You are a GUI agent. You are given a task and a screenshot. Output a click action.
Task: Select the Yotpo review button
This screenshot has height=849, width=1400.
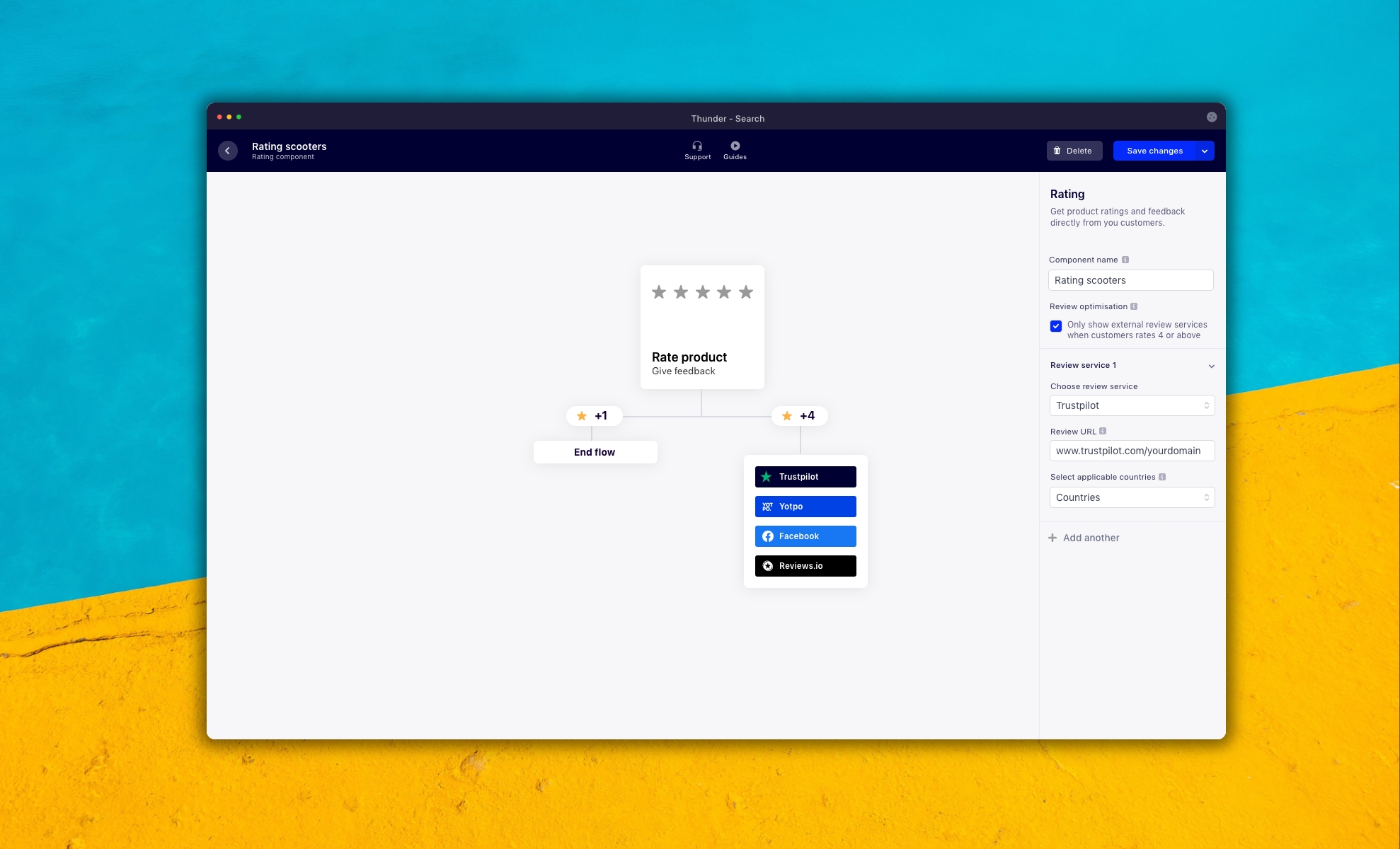coord(805,507)
